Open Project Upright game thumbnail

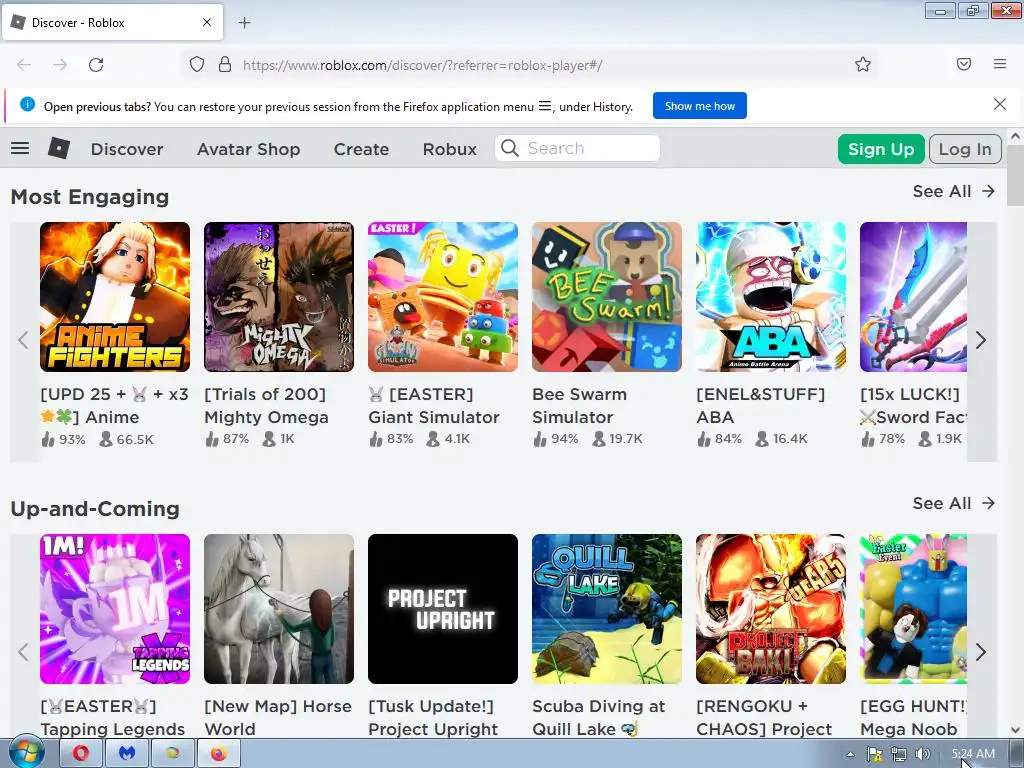click(443, 609)
